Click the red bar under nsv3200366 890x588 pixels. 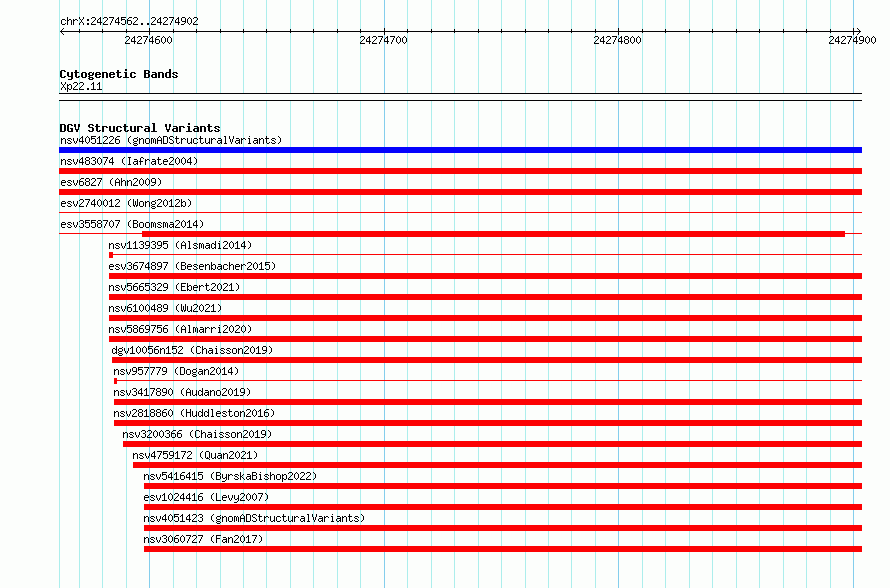click(492, 444)
